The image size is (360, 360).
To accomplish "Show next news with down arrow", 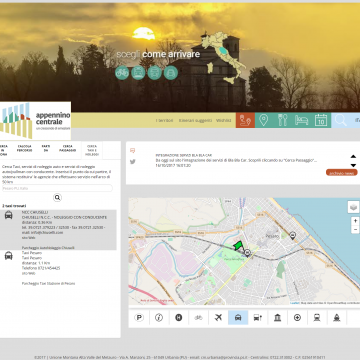I will [353, 165].
